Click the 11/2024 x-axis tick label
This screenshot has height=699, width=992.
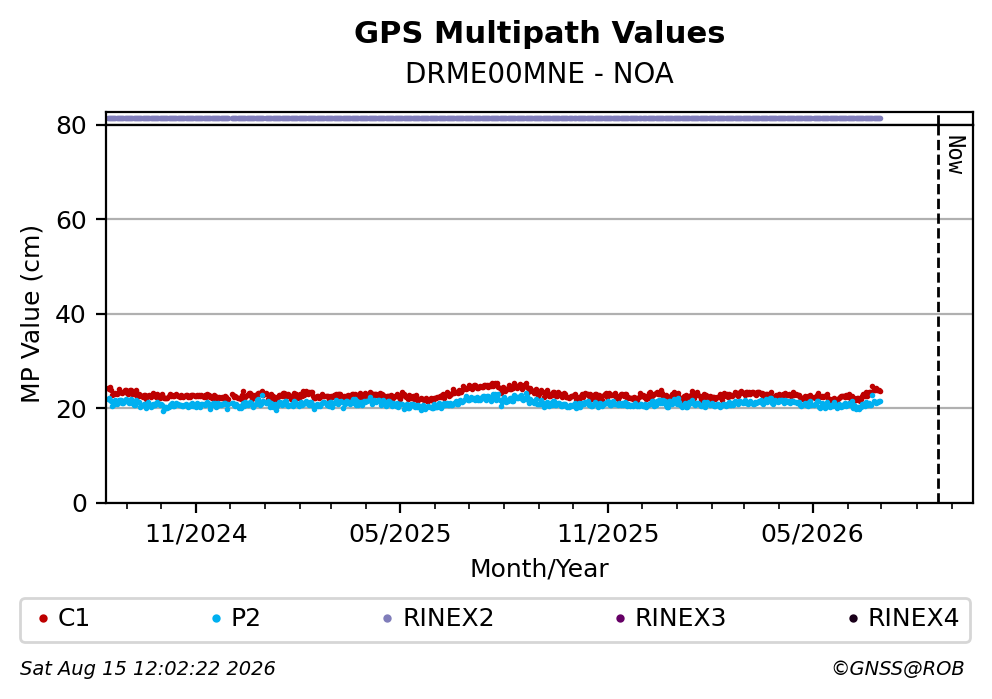click(x=196, y=534)
